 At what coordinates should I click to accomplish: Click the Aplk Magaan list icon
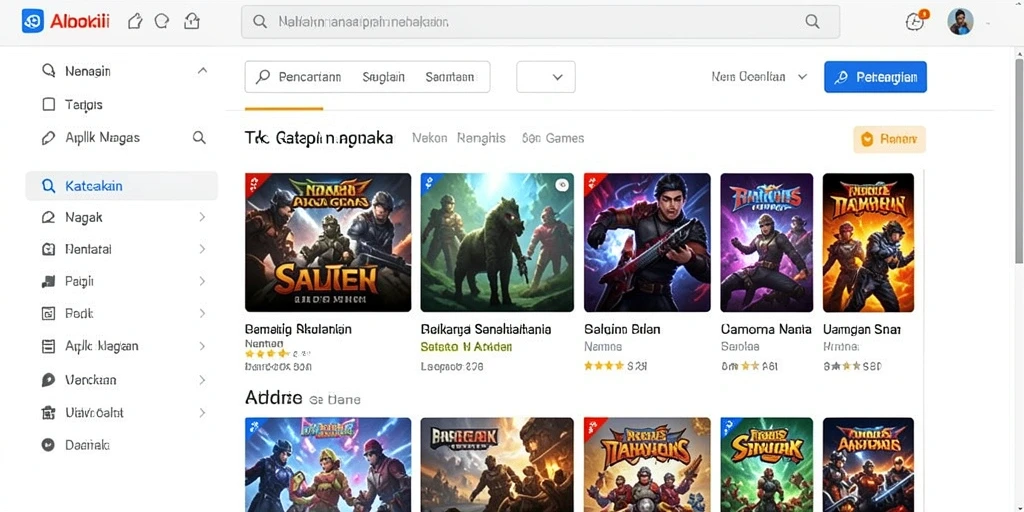48,346
